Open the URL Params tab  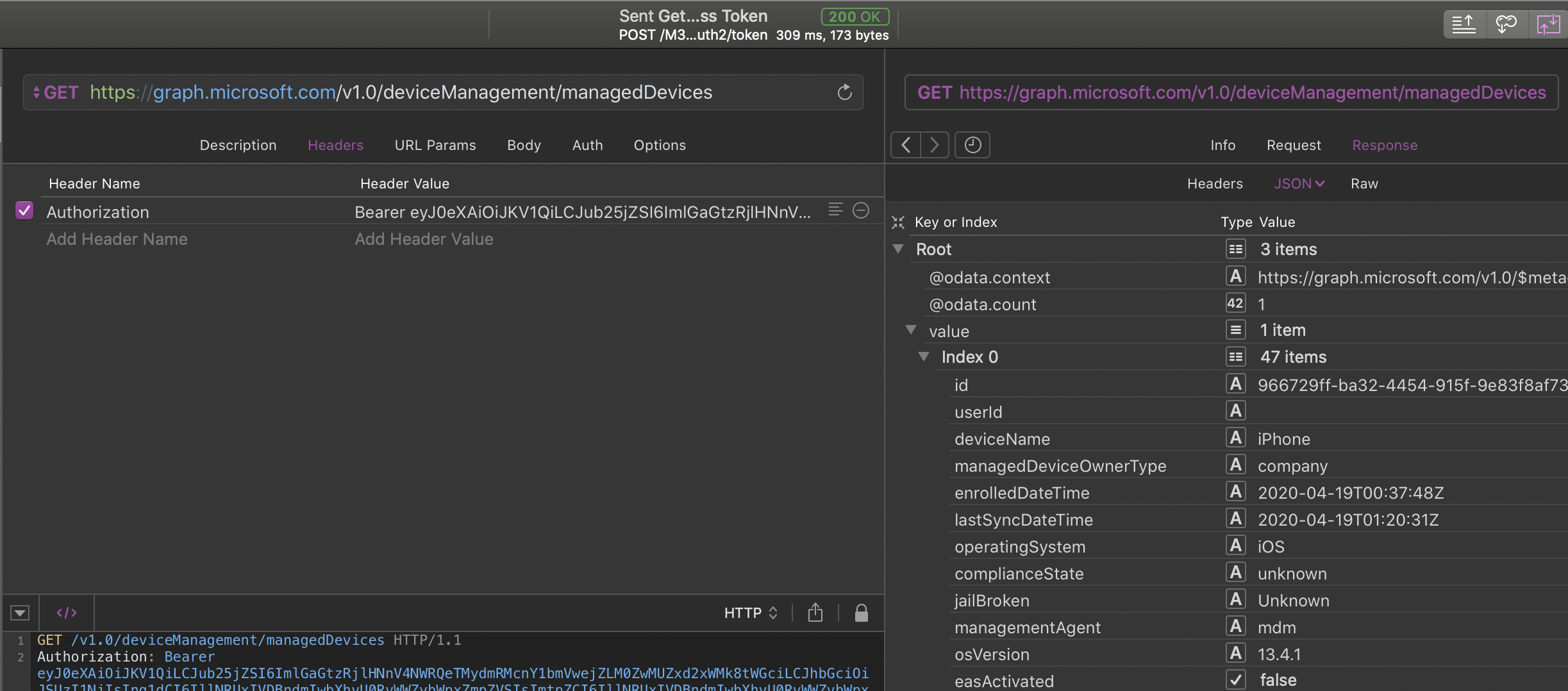point(435,146)
